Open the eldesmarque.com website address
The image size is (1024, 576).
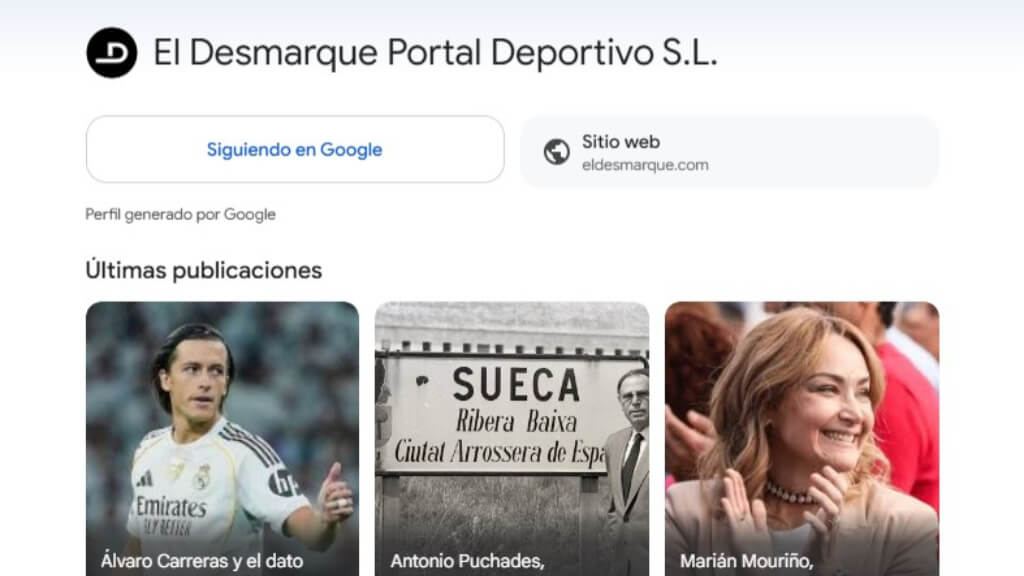645,165
